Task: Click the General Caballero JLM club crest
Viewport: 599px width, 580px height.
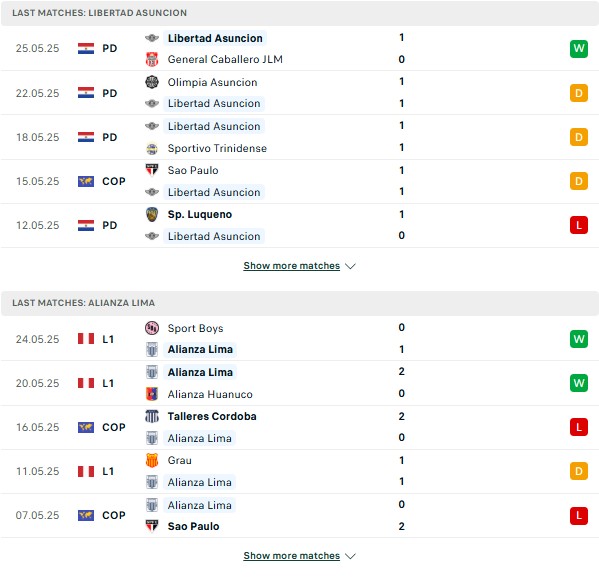Action: (x=152, y=60)
